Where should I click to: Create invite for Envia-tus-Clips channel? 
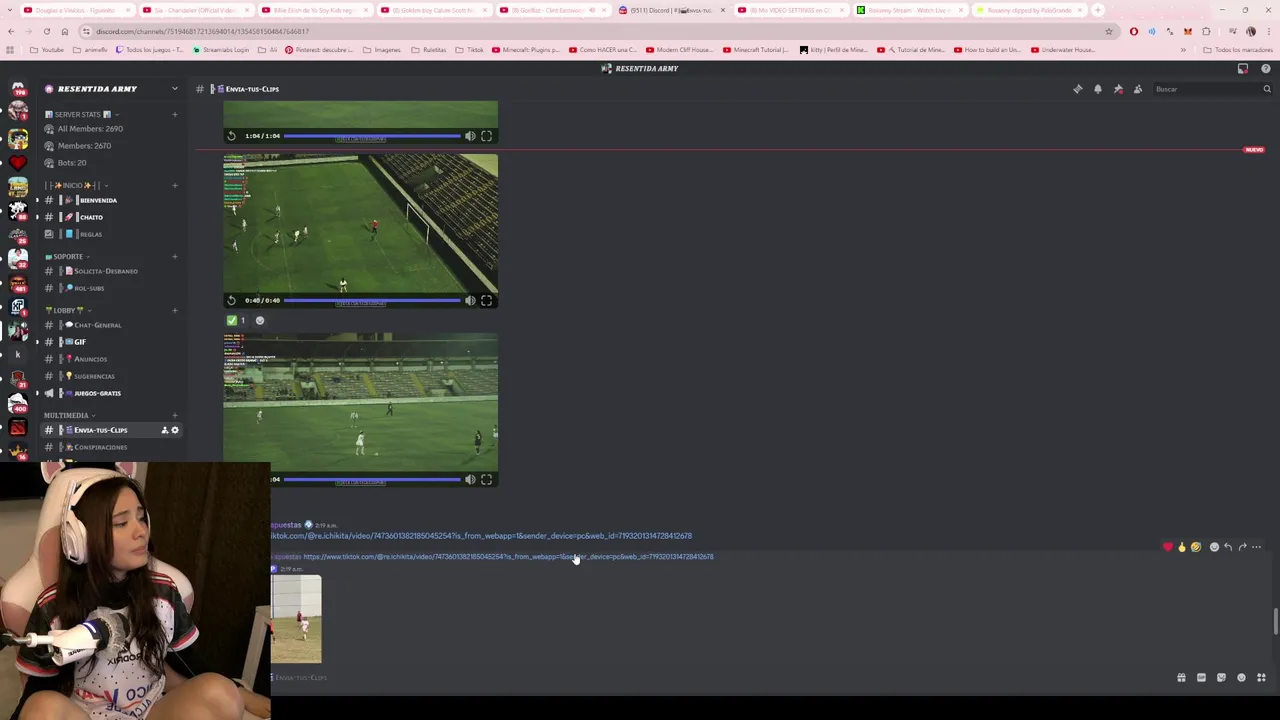click(x=164, y=430)
